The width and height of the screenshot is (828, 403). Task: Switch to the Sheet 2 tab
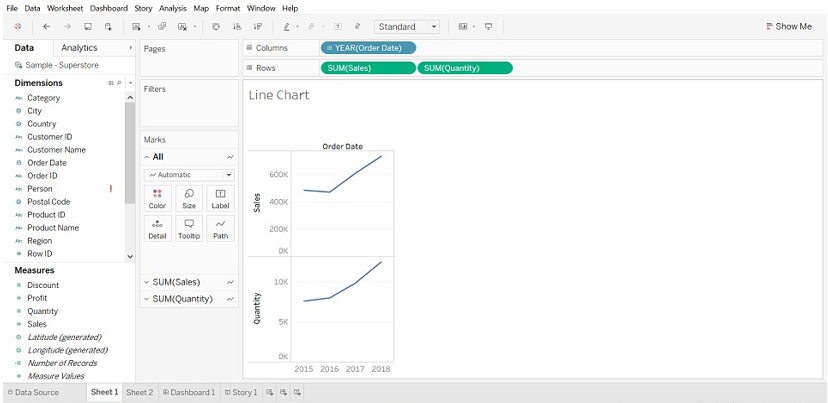tap(139, 392)
